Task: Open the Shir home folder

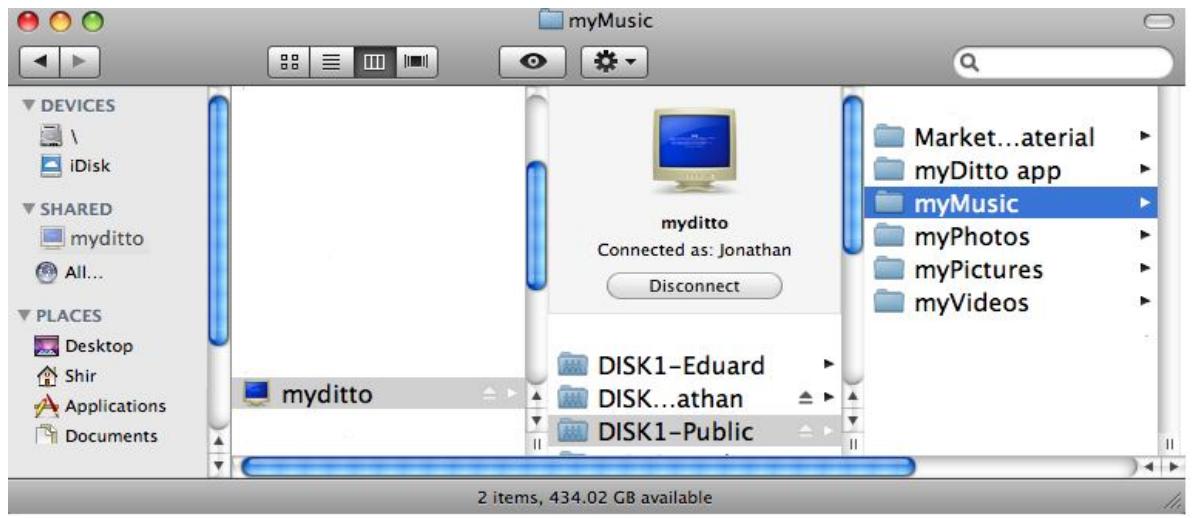Action: (x=66, y=376)
